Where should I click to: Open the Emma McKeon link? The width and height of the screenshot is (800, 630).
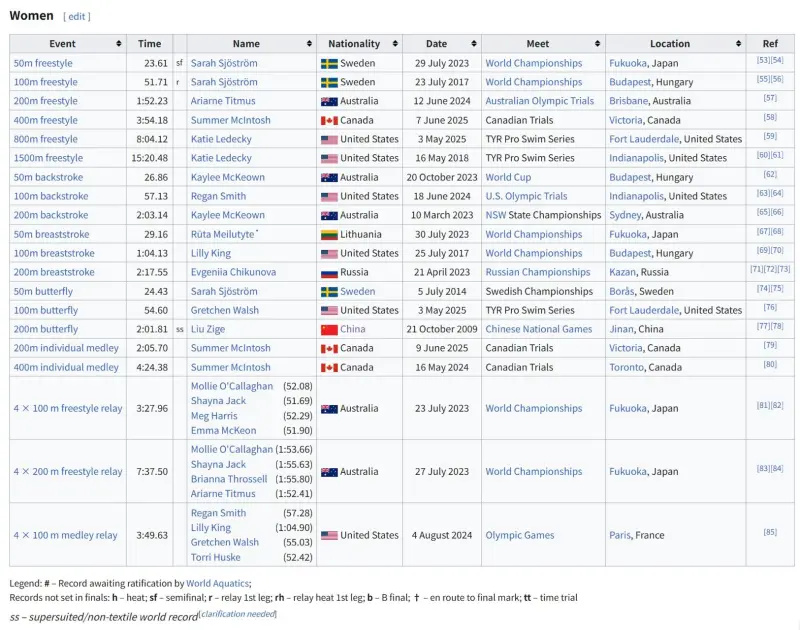[223, 431]
